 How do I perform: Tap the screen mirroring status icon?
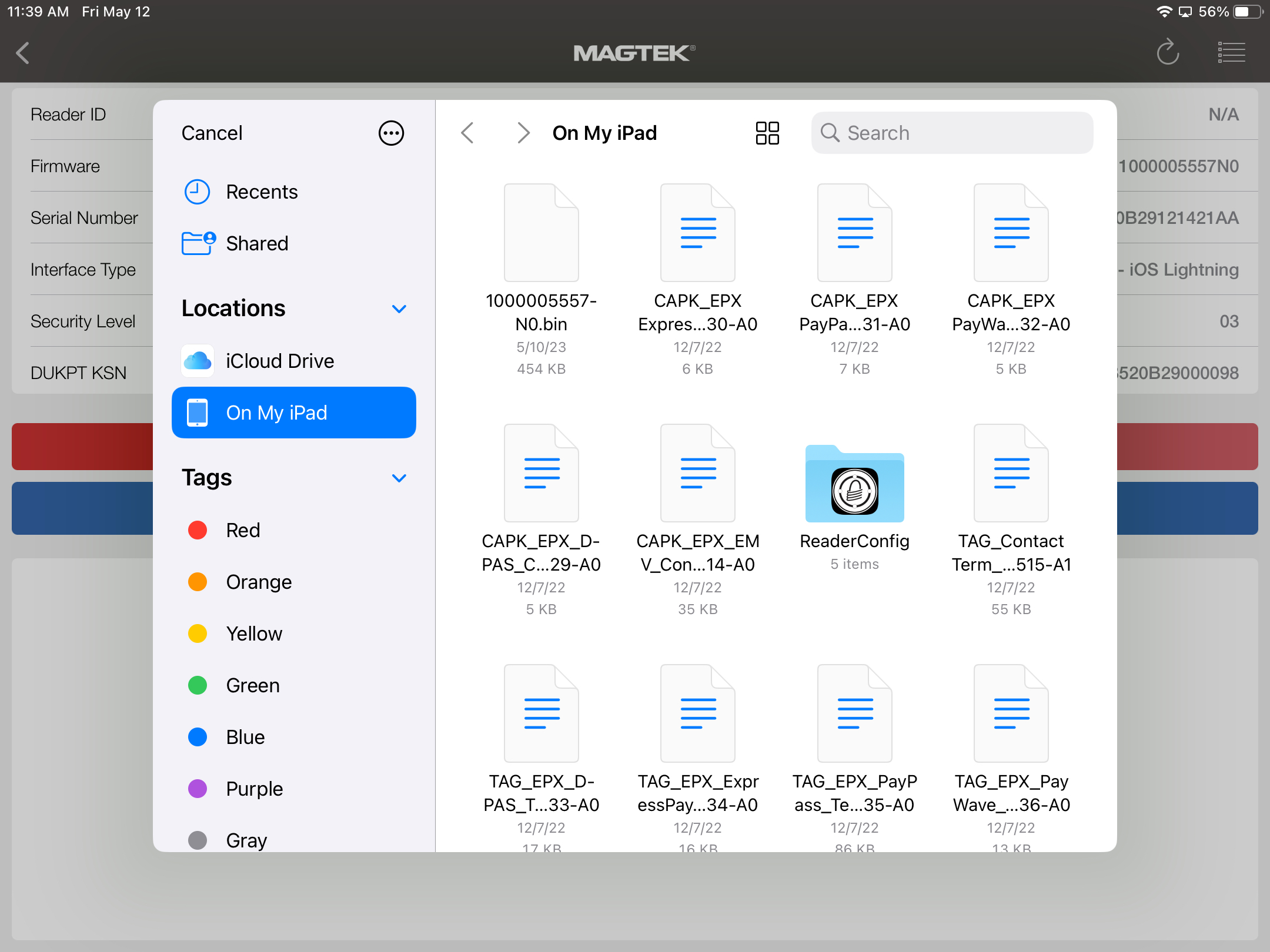(x=1185, y=12)
